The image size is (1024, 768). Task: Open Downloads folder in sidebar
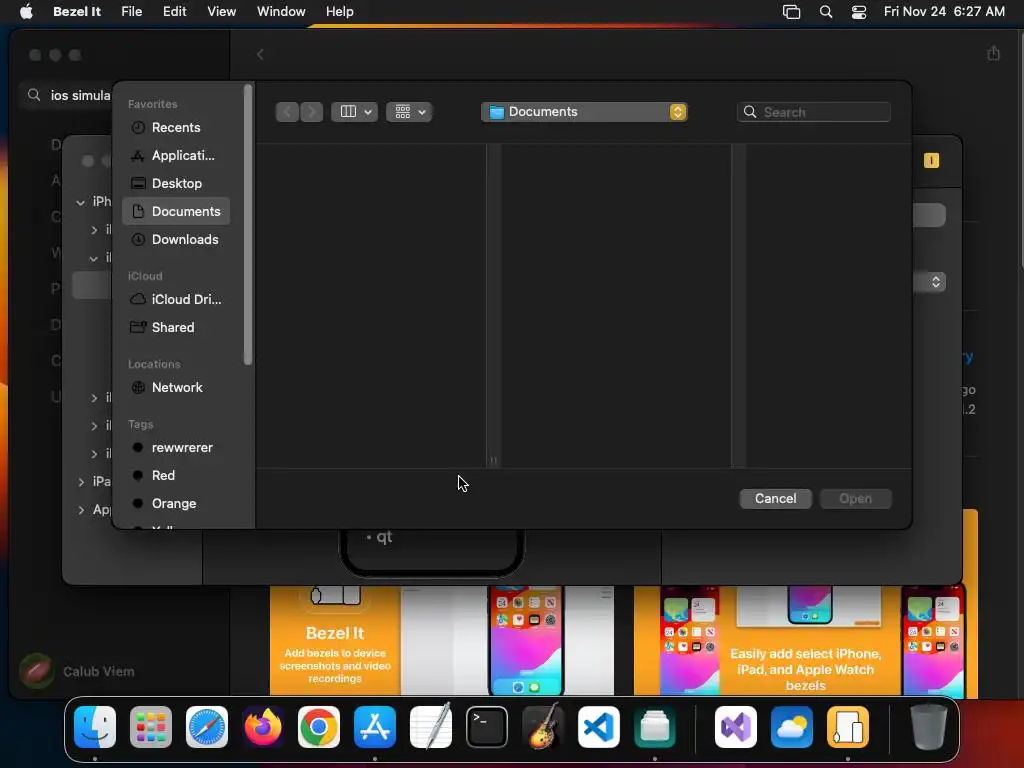(176, 240)
